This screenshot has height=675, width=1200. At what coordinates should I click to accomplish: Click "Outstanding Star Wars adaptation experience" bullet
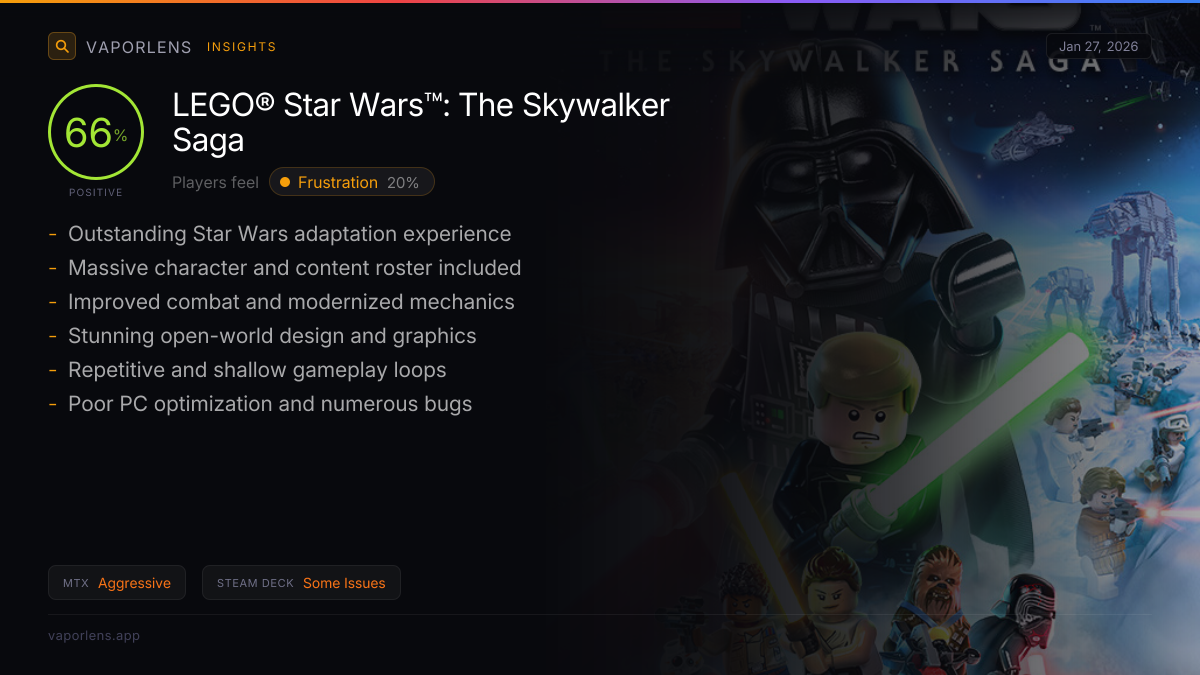289,234
